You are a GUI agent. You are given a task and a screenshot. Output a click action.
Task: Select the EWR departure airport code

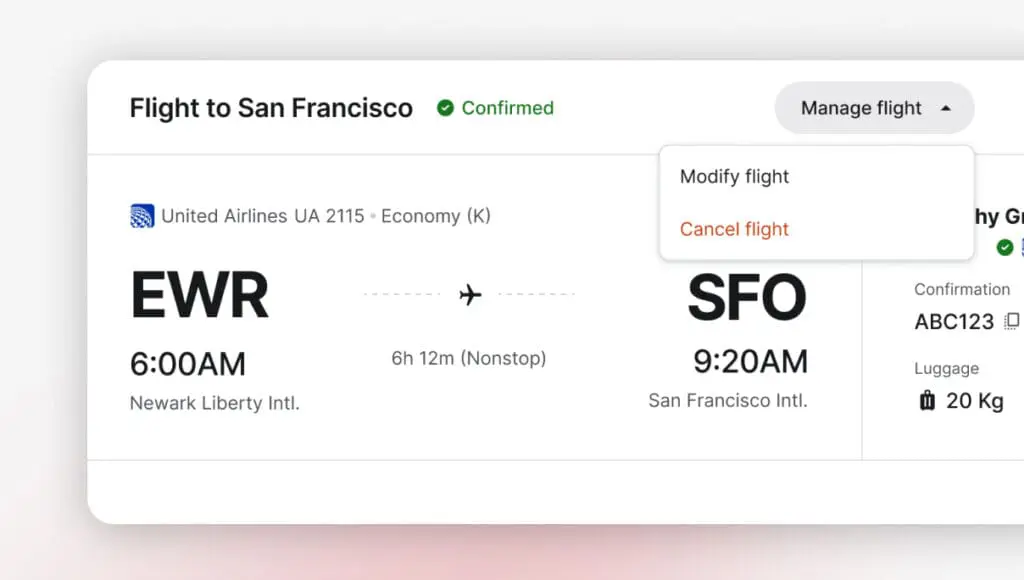click(199, 296)
